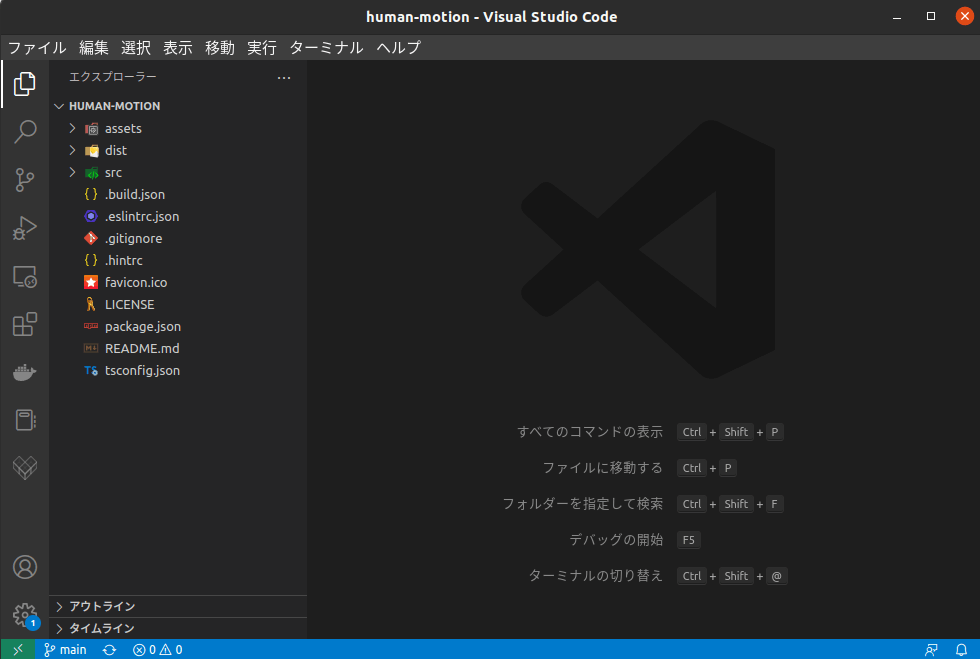Open the Accounts menu icon
The height and width of the screenshot is (659, 980).
click(24, 567)
